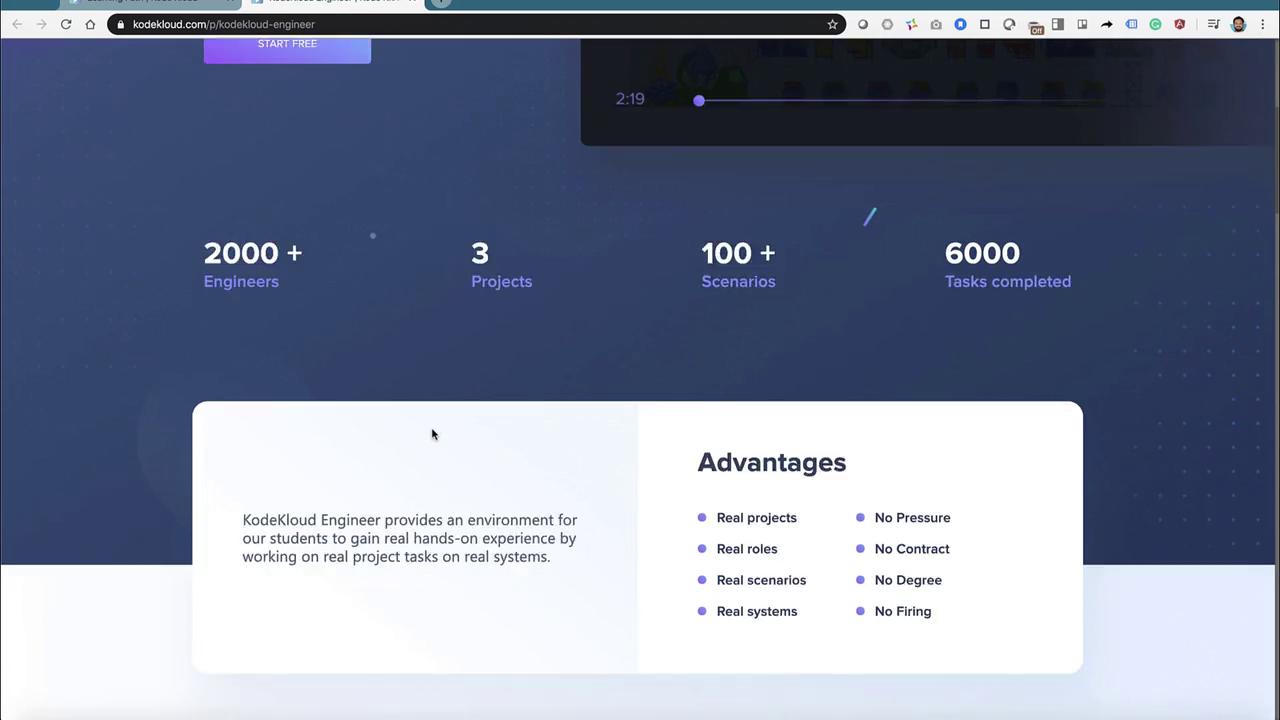
Task: Click the "Tasks completed" label
Action: (1008, 281)
